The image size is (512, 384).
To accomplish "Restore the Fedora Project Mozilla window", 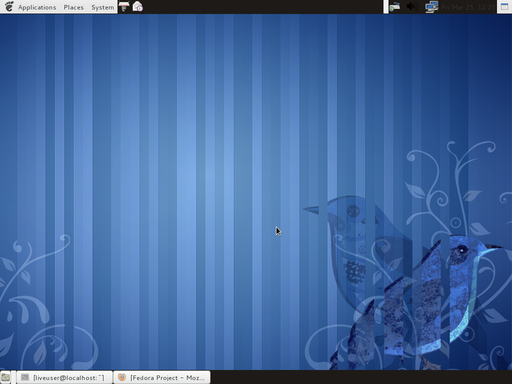I will tap(162, 377).
